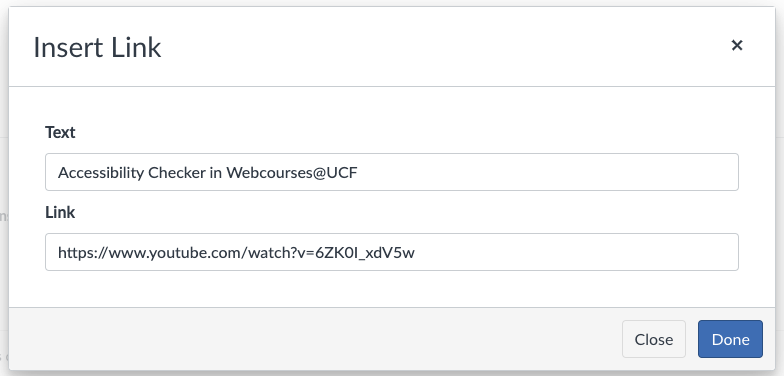Image resolution: width=784 pixels, height=376 pixels.
Task: Place cursor on word "Accessibility" in Text field
Action: click(x=102, y=173)
